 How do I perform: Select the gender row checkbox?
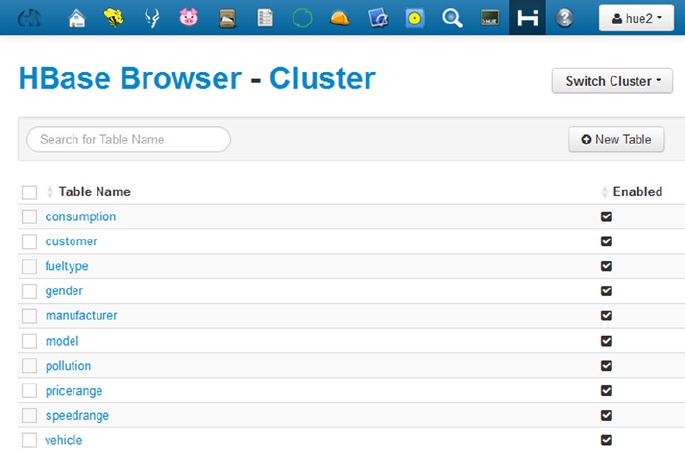pyautogui.click(x=29, y=291)
